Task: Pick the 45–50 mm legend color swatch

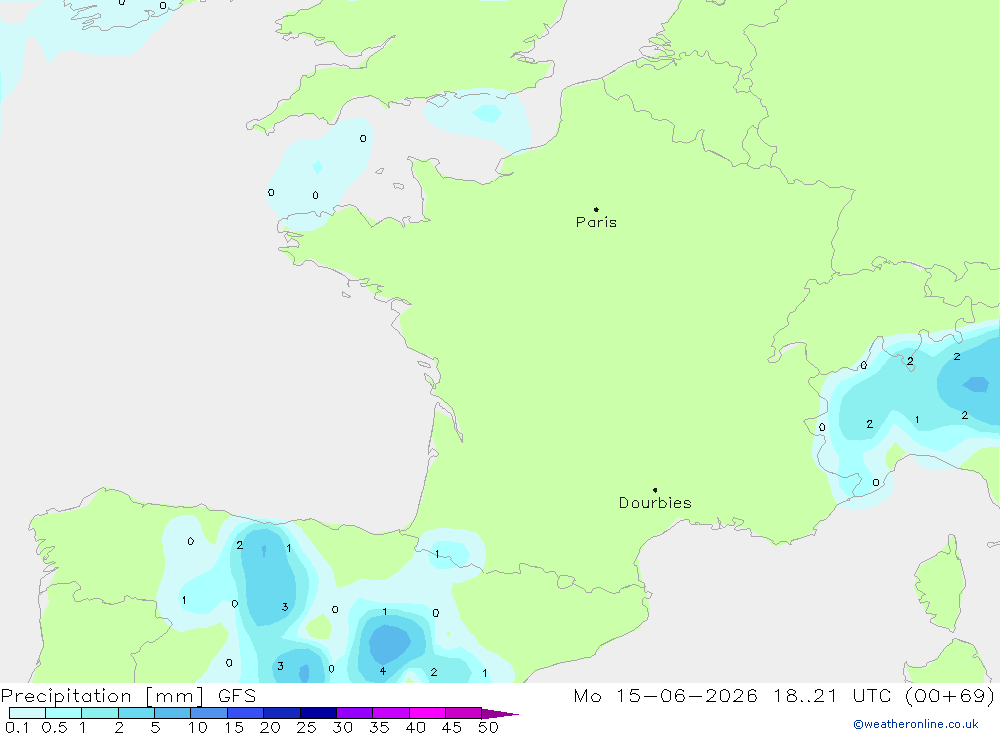Action: (464, 713)
